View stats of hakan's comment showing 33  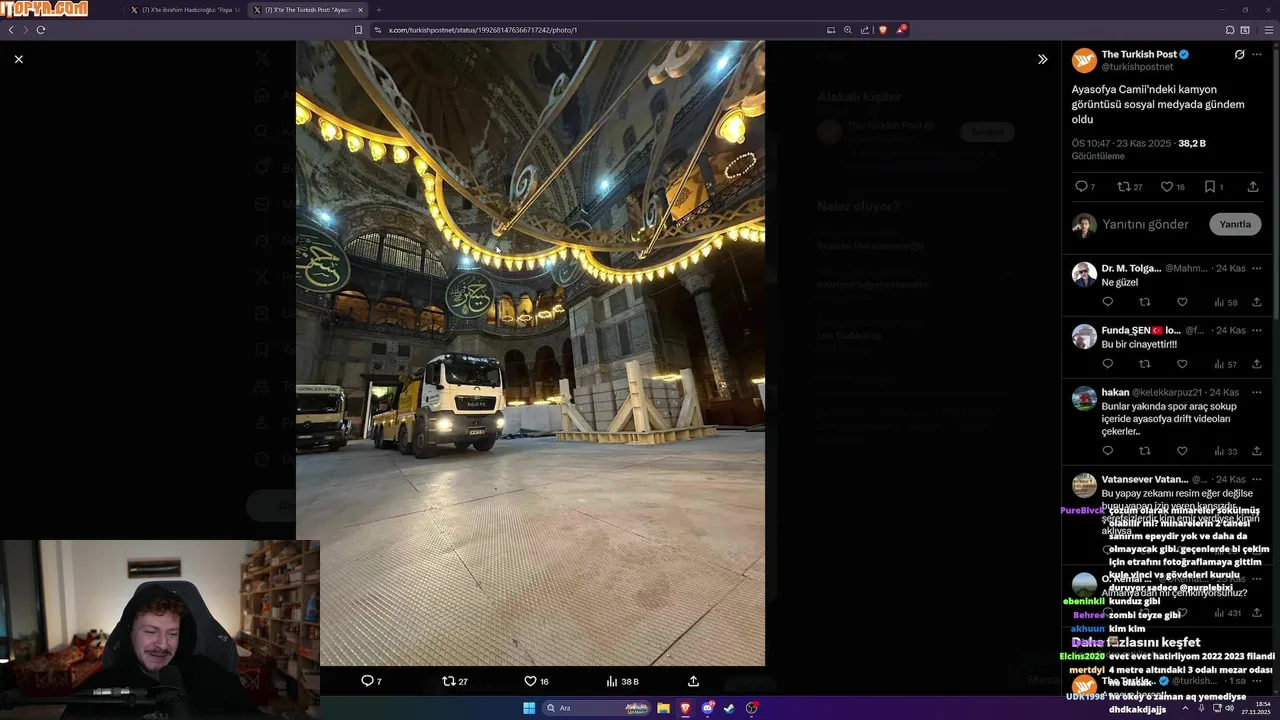[1225, 451]
